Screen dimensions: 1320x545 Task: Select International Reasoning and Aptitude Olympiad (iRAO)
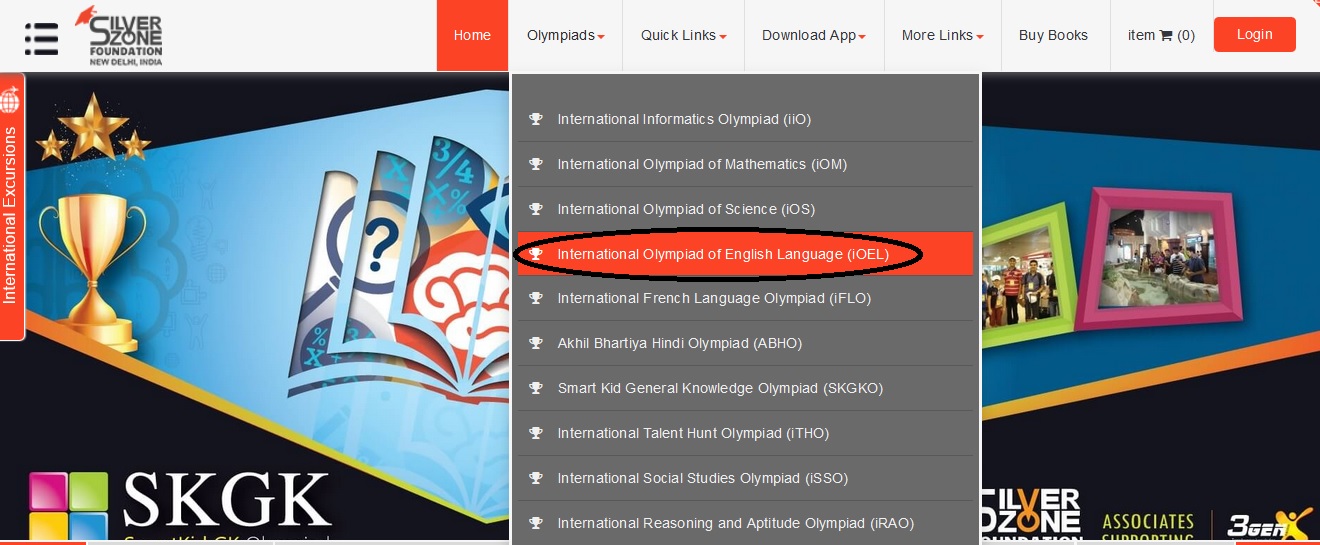(x=745, y=523)
